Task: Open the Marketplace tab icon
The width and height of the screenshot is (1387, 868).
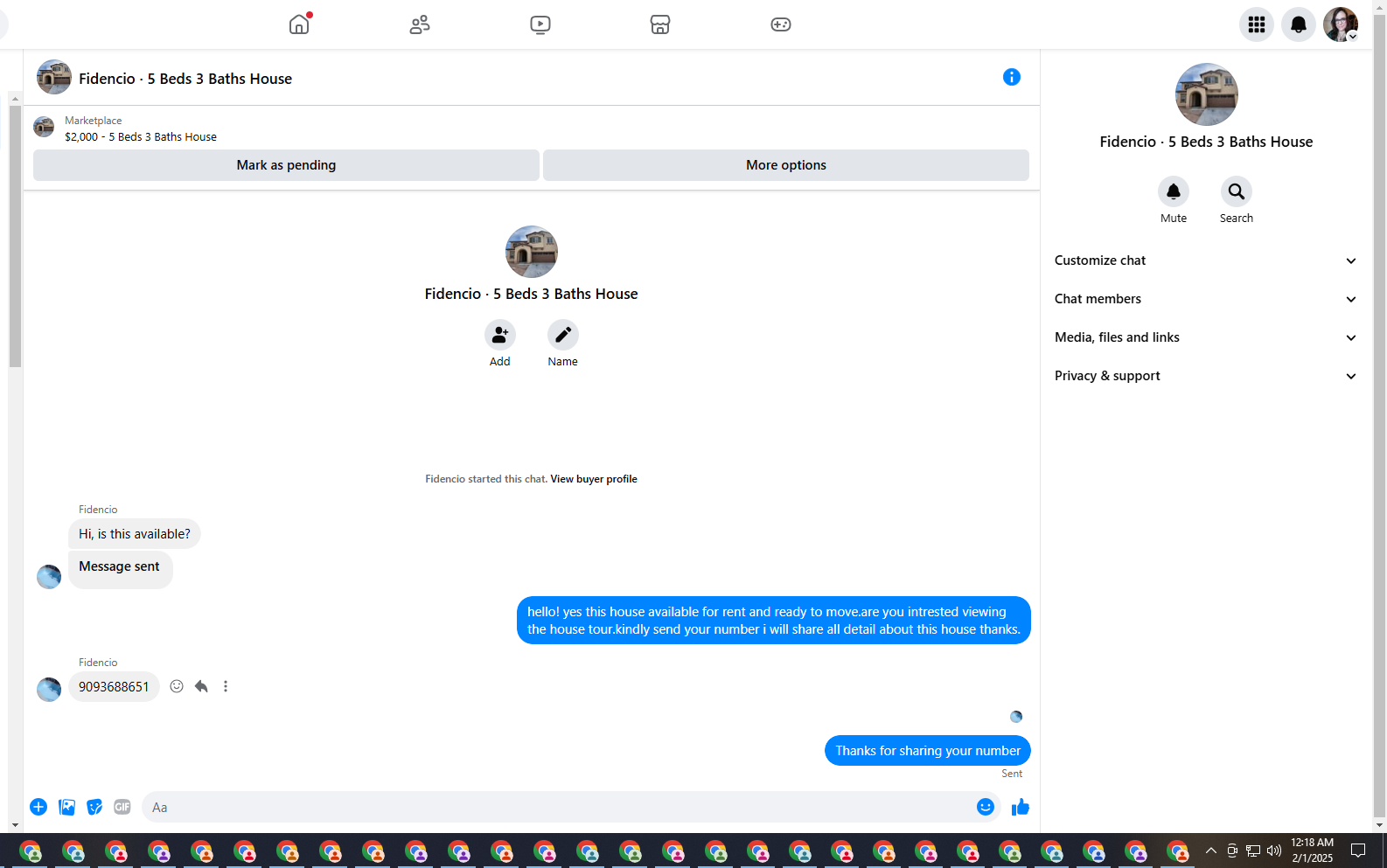Action: tap(660, 24)
